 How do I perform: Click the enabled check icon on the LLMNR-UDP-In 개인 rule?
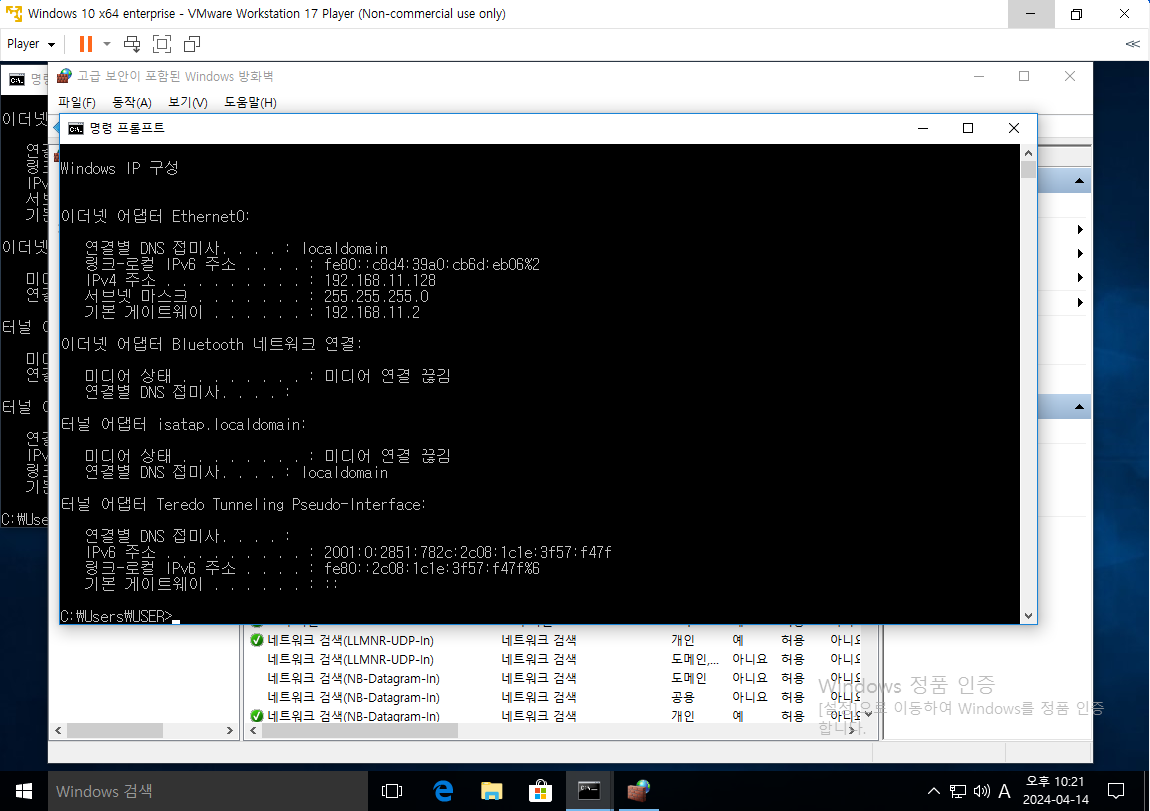[x=257, y=640]
